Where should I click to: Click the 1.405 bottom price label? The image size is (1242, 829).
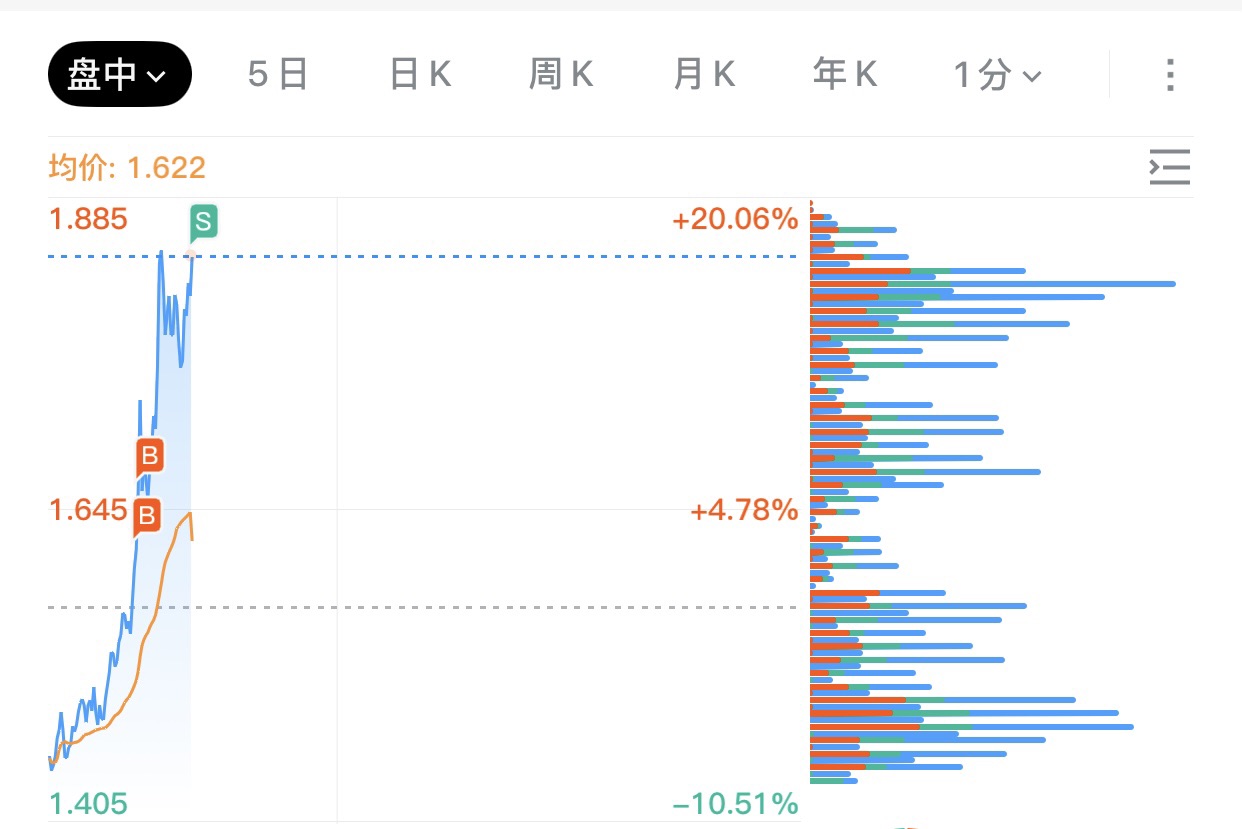[88, 803]
